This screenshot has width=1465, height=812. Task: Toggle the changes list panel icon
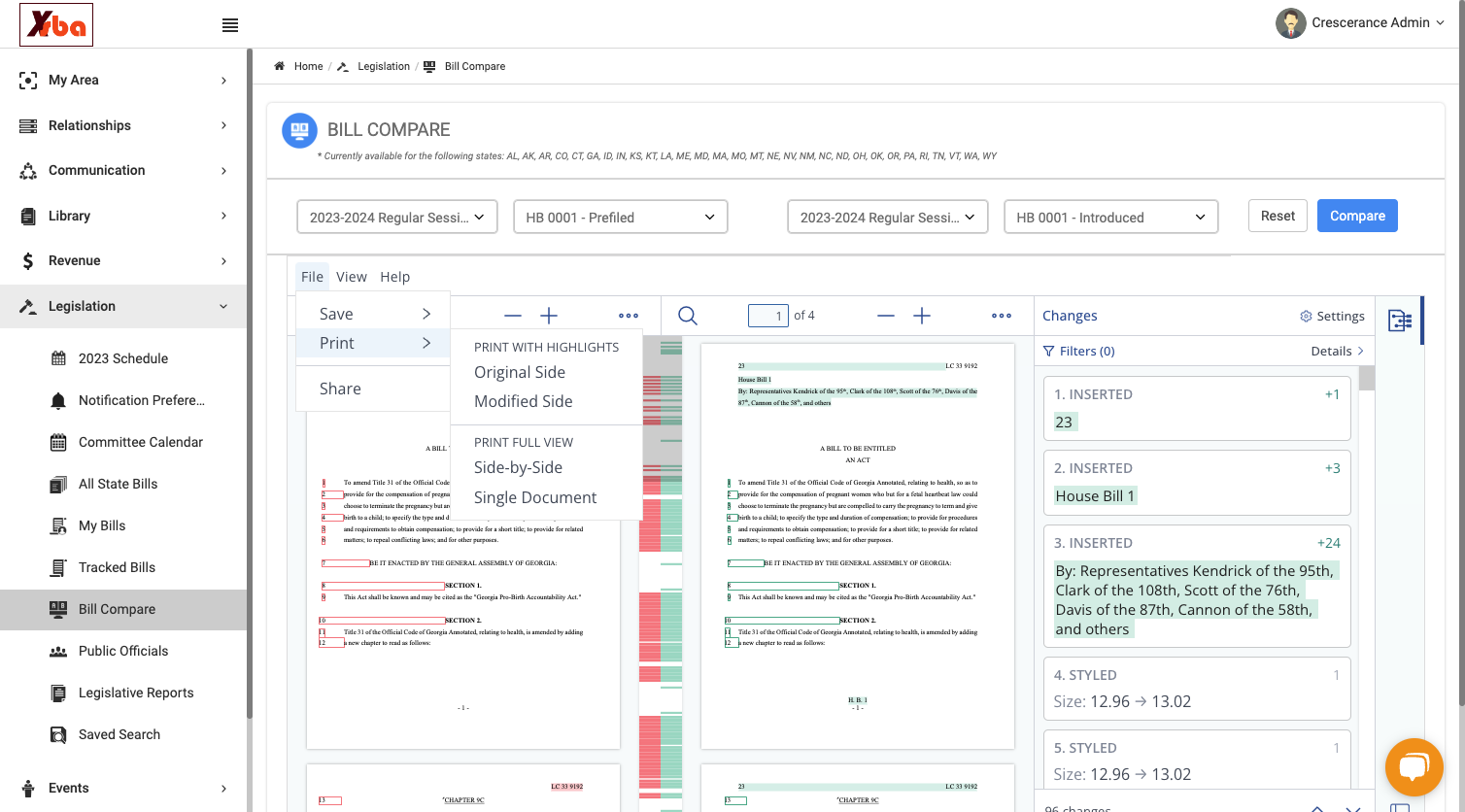tap(1400, 321)
